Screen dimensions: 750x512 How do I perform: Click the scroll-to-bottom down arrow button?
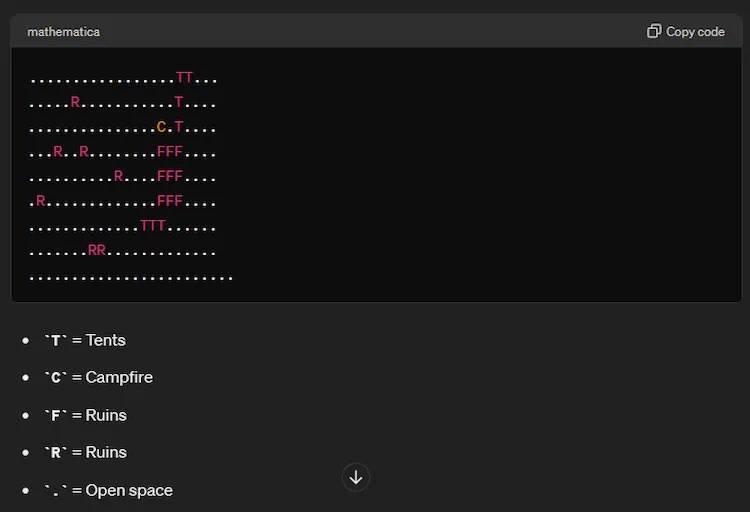356,478
